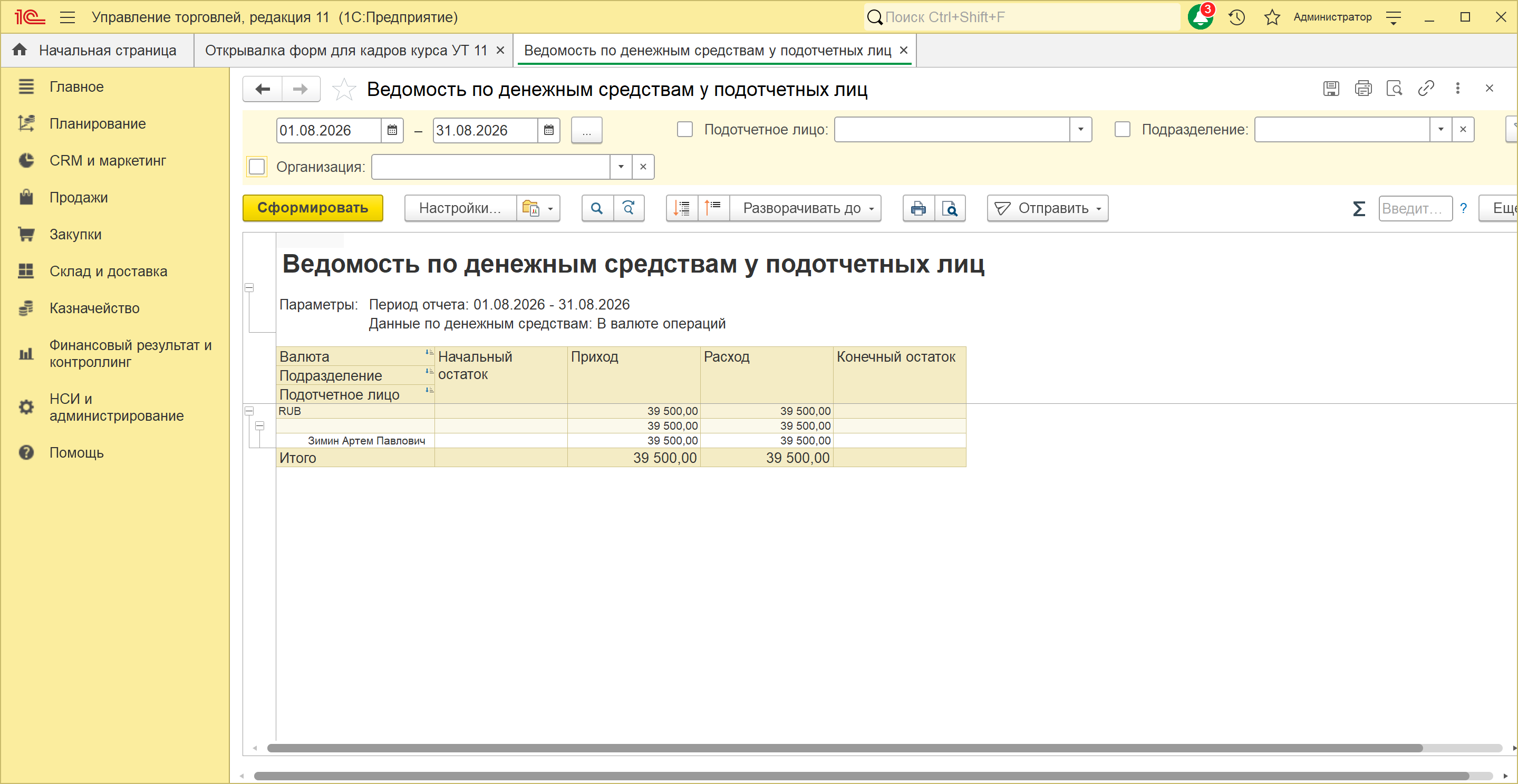Viewport: 1518px width, 784px height.
Task: Collapse the RUB currency group
Action: pos(249,411)
